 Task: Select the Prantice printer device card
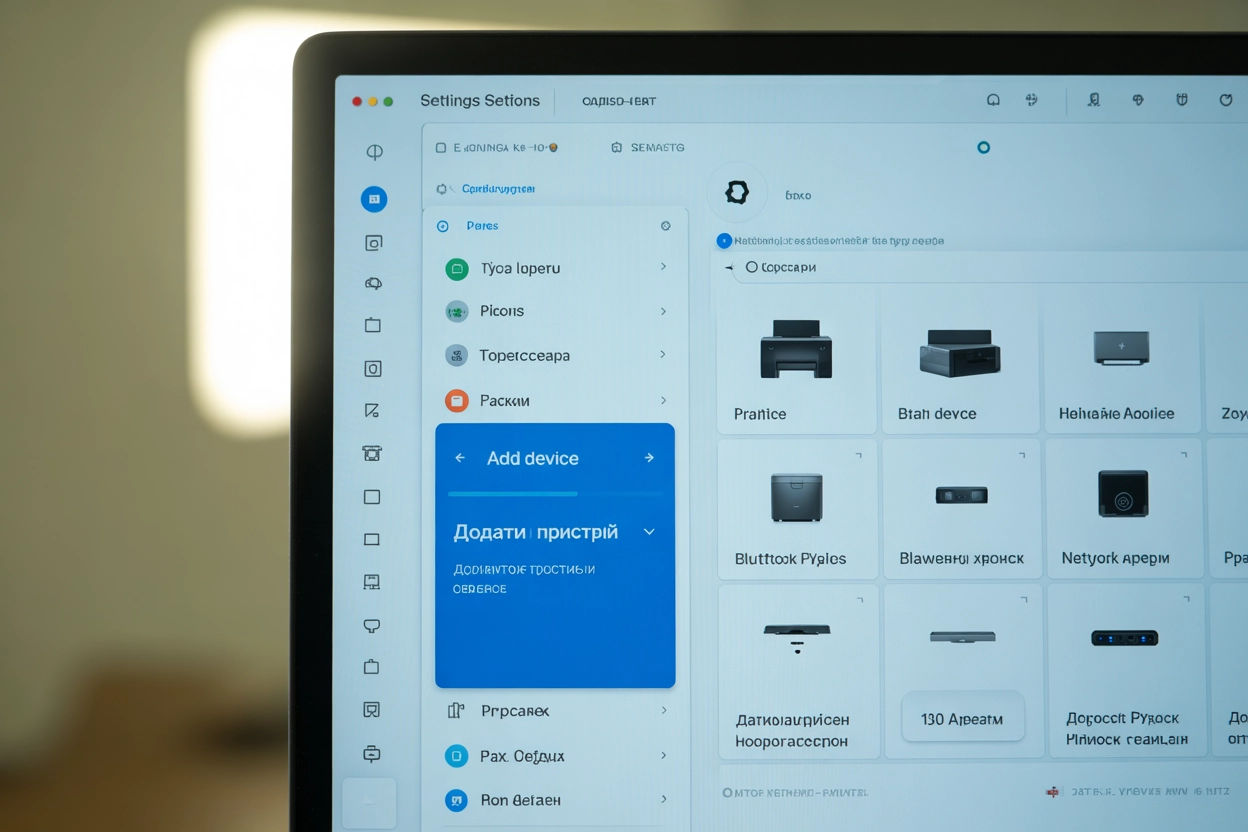(x=797, y=361)
